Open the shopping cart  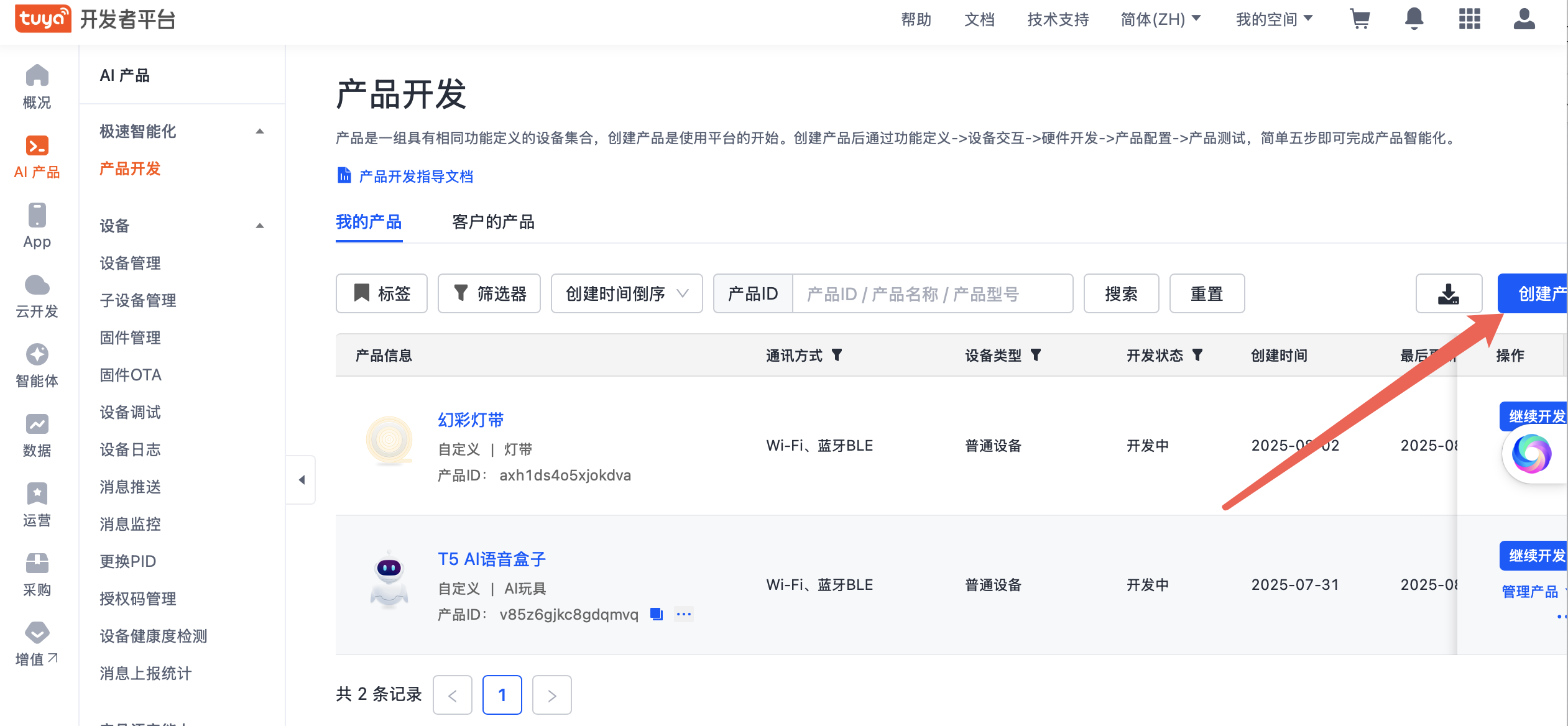pos(1360,19)
